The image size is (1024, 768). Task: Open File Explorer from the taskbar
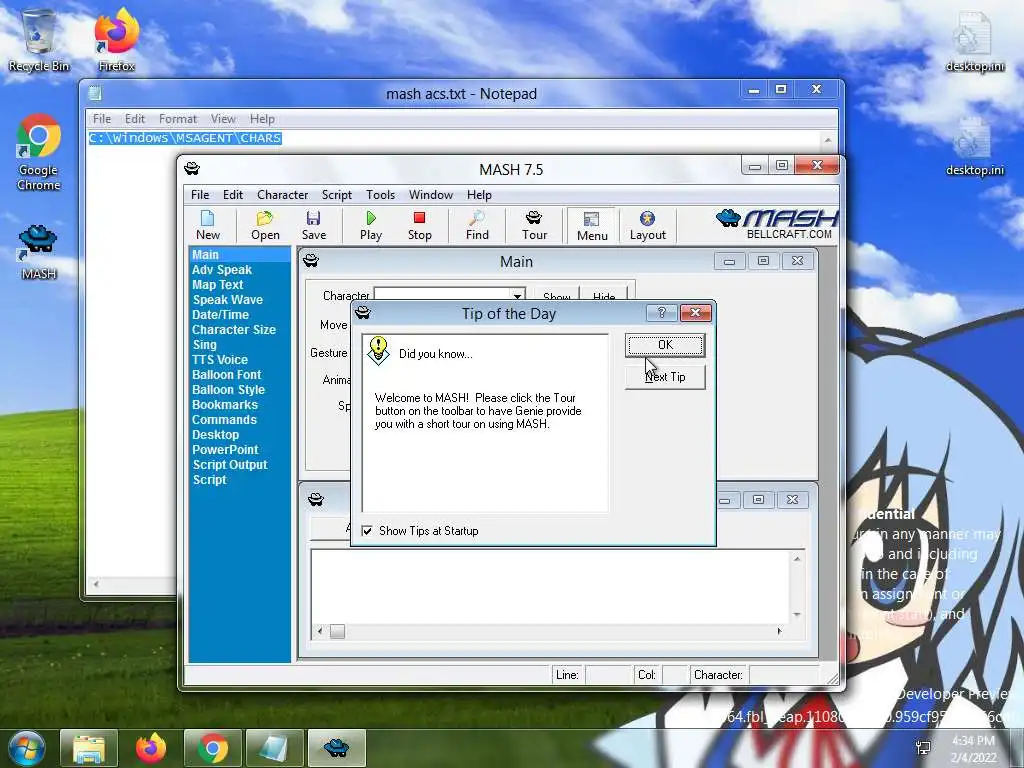pyautogui.click(x=89, y=748)
